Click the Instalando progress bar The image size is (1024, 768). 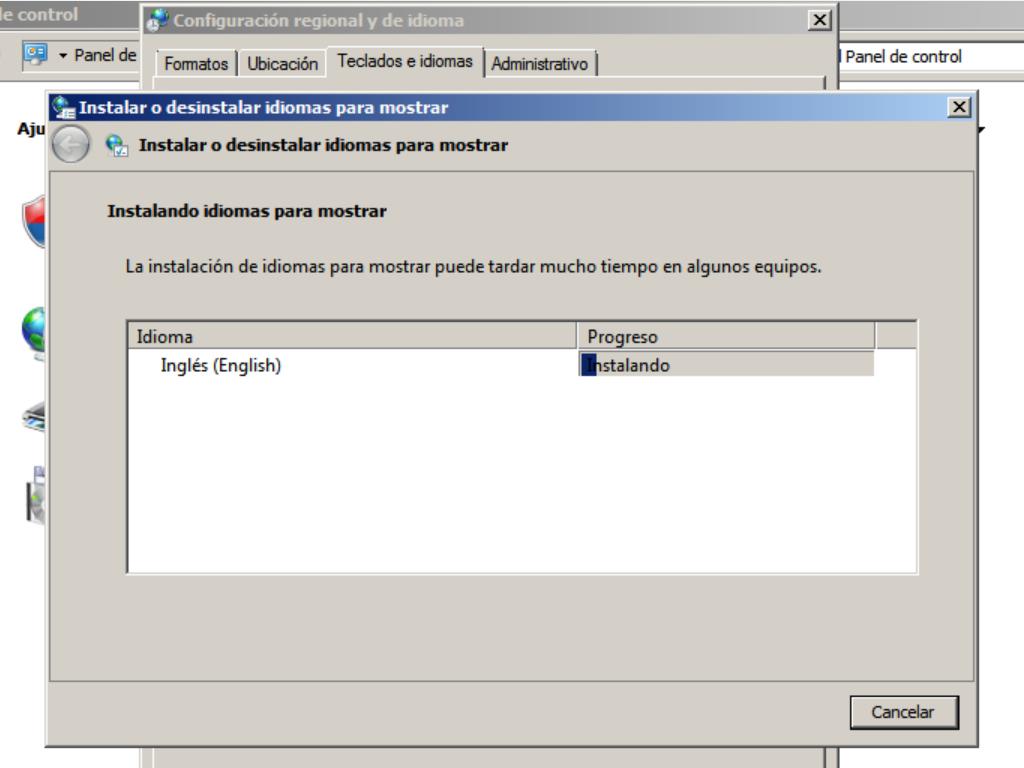pyautogui.click(x=726, y=366)
